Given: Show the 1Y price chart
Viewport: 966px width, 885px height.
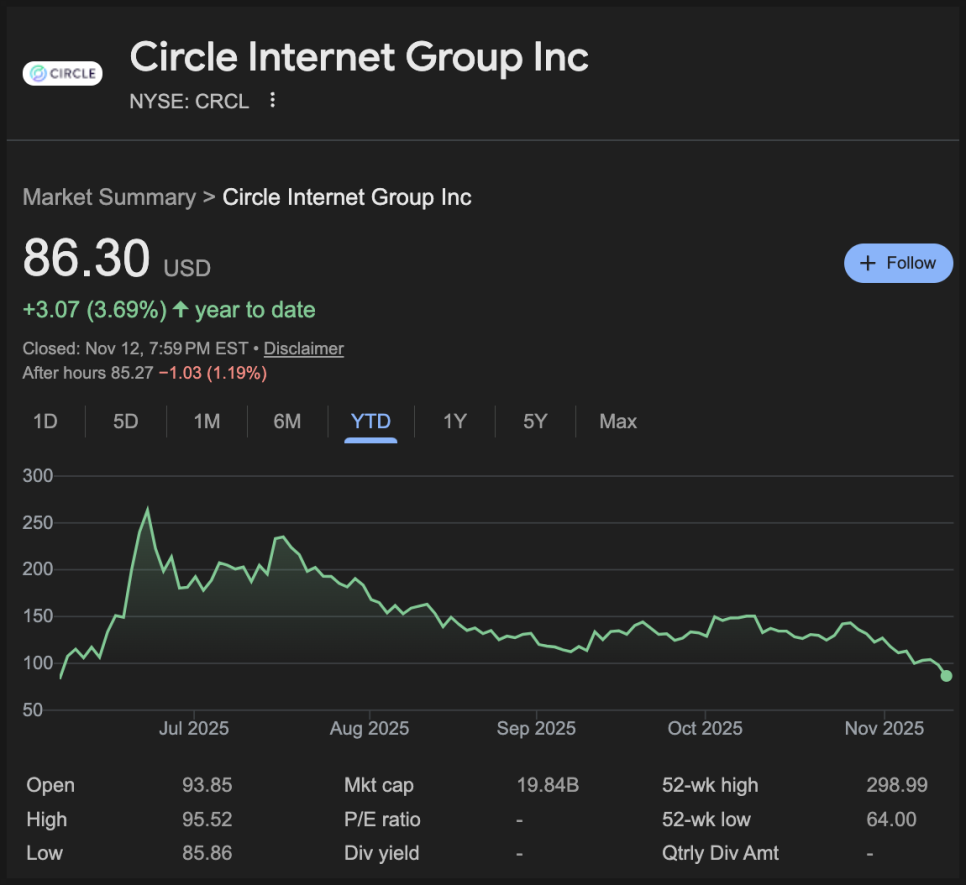Looking at the screenshot, I should tap(455, 421).
